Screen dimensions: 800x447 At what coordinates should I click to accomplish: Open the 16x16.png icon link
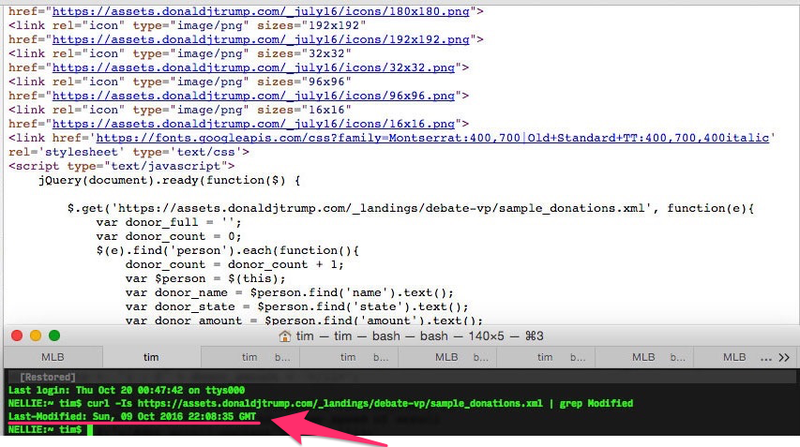coord(254,123)
